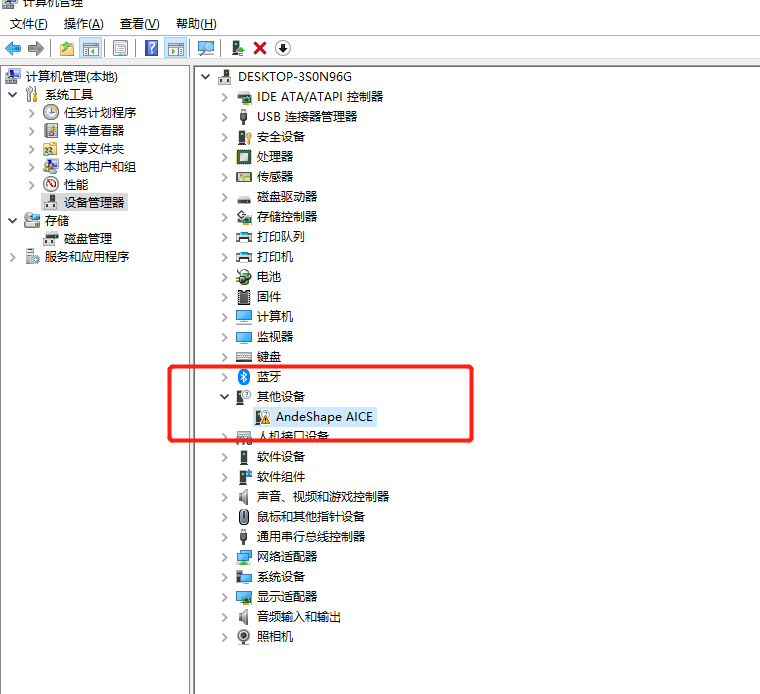Select 本地用户和组 in left tree
Screen dimensions: 760x694
[x=100, y=167]
